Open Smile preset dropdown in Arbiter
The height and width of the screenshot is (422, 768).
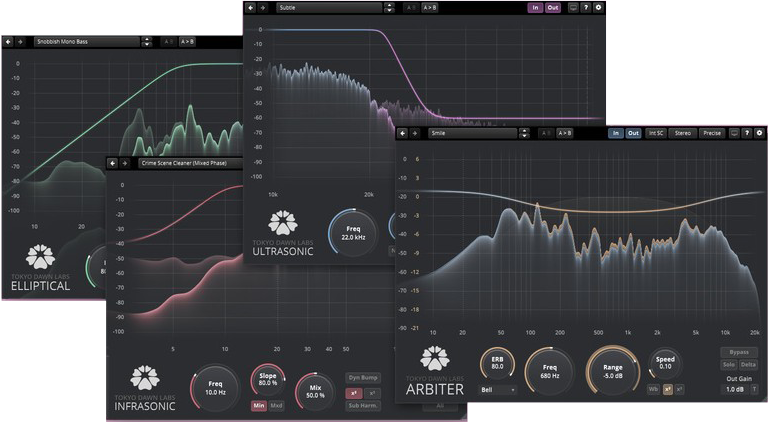click(473, 133)
